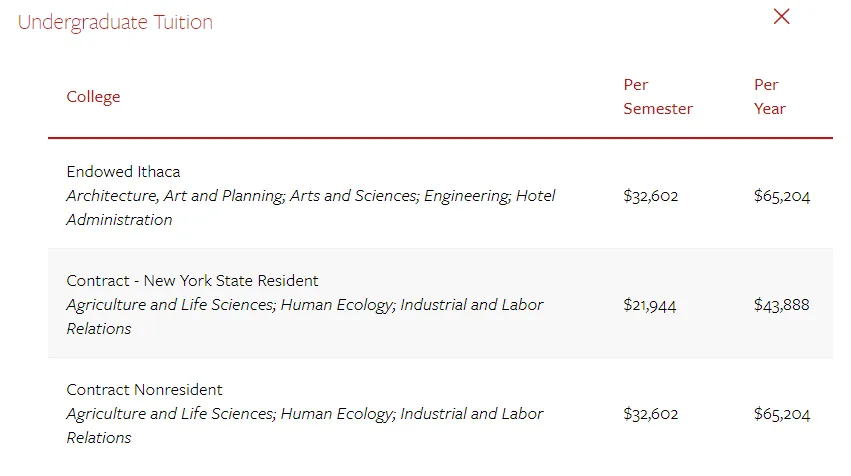
Task: Click the New York Resident colleges description
Action: (304, 305)
